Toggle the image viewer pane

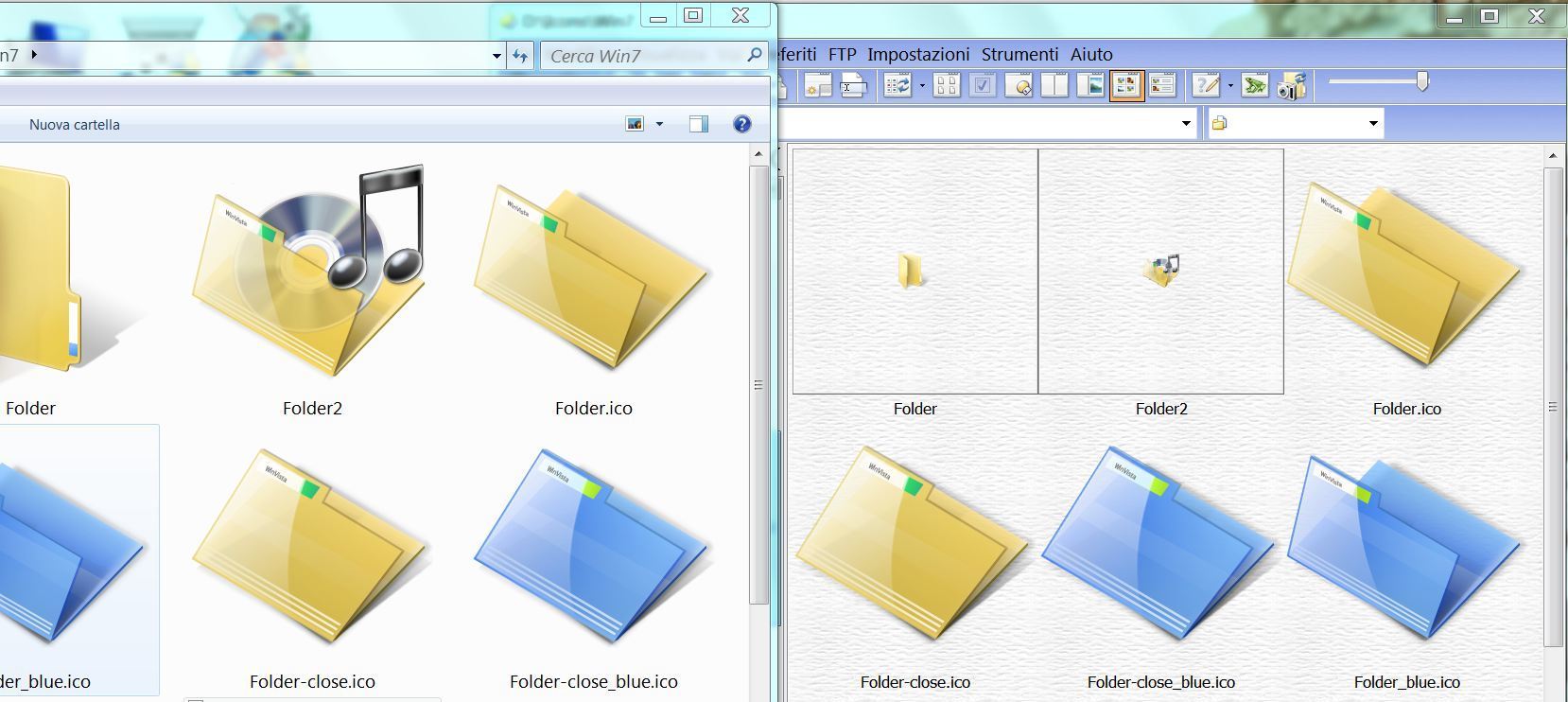pos(1090,86)
